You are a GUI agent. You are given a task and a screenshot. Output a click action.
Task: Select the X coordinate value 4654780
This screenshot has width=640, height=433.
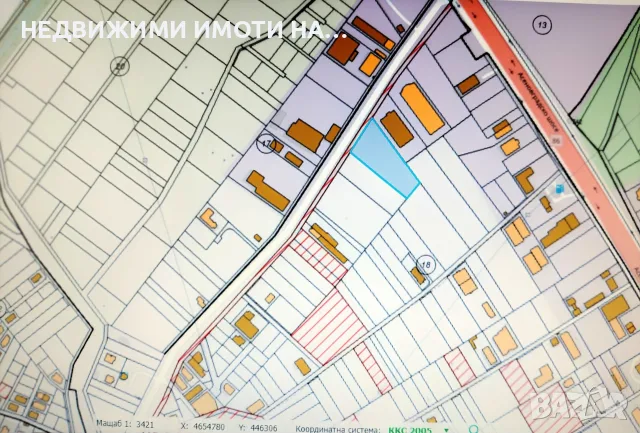[209, 427]
